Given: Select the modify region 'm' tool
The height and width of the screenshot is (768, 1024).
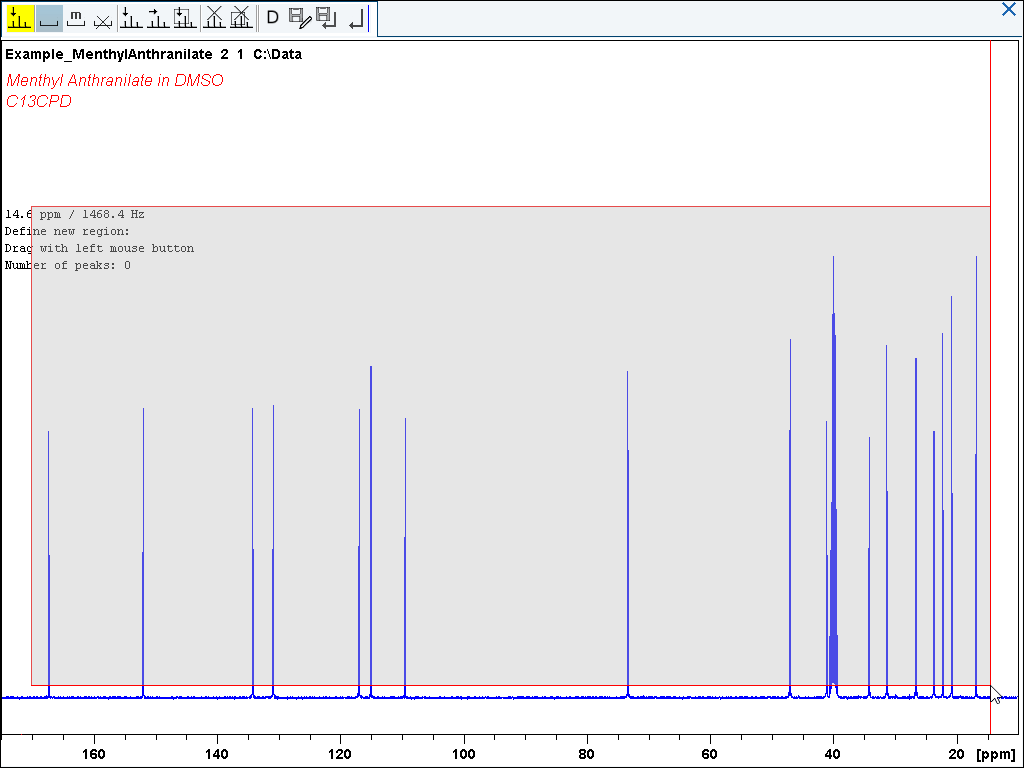Looking at the screenshot, I should pyautogui.click(x=76, y=18).
